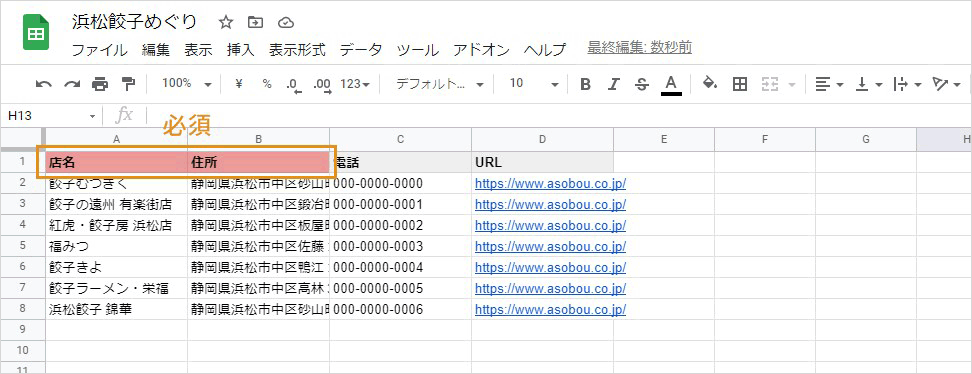The height and width of the screenshot is (374, 972).
Task: Star the 浜松餃子めぐり document
Action: coord(226,23)
